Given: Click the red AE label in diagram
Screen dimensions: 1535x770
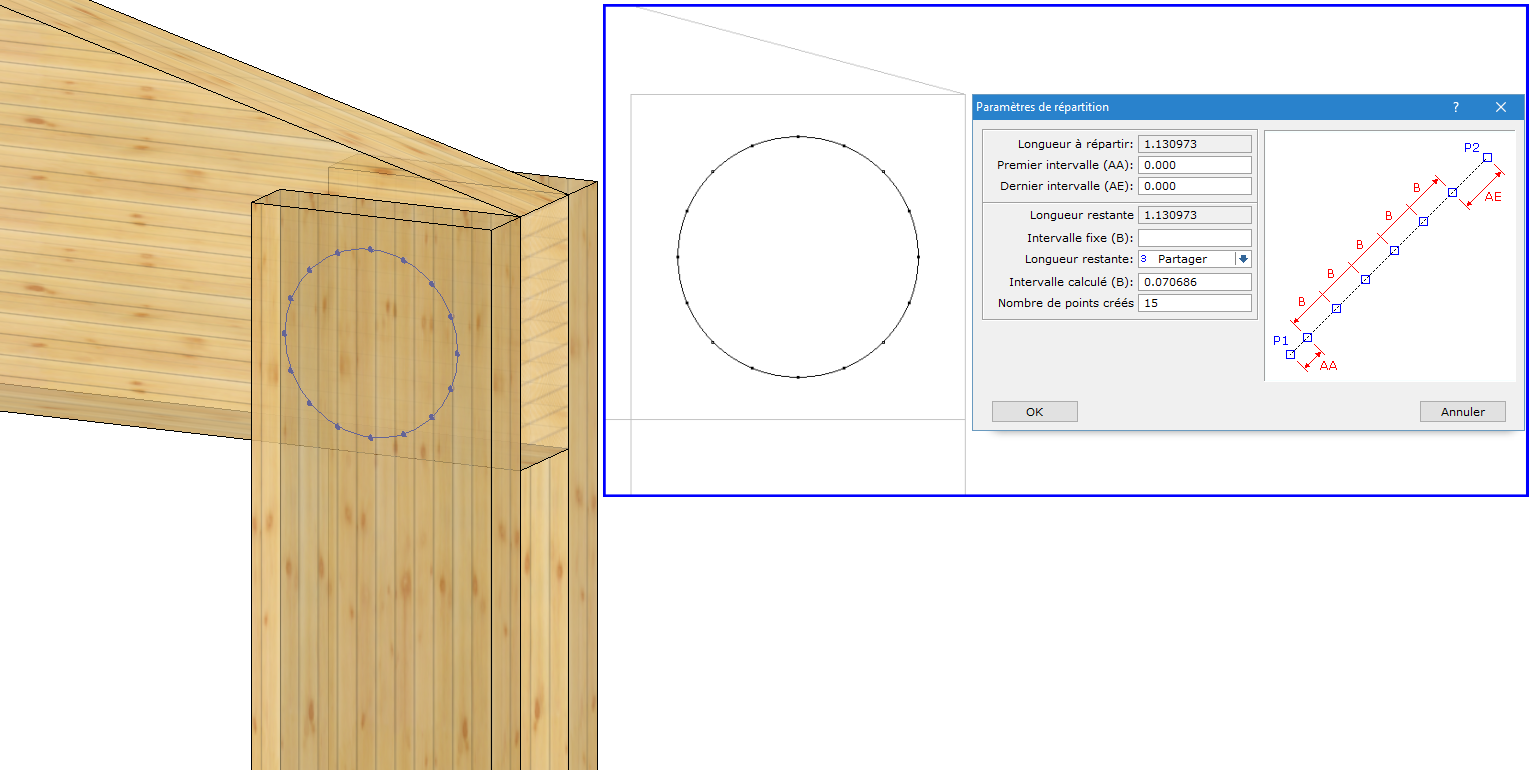Looking at the screenshot, I should coord(1493,197).
